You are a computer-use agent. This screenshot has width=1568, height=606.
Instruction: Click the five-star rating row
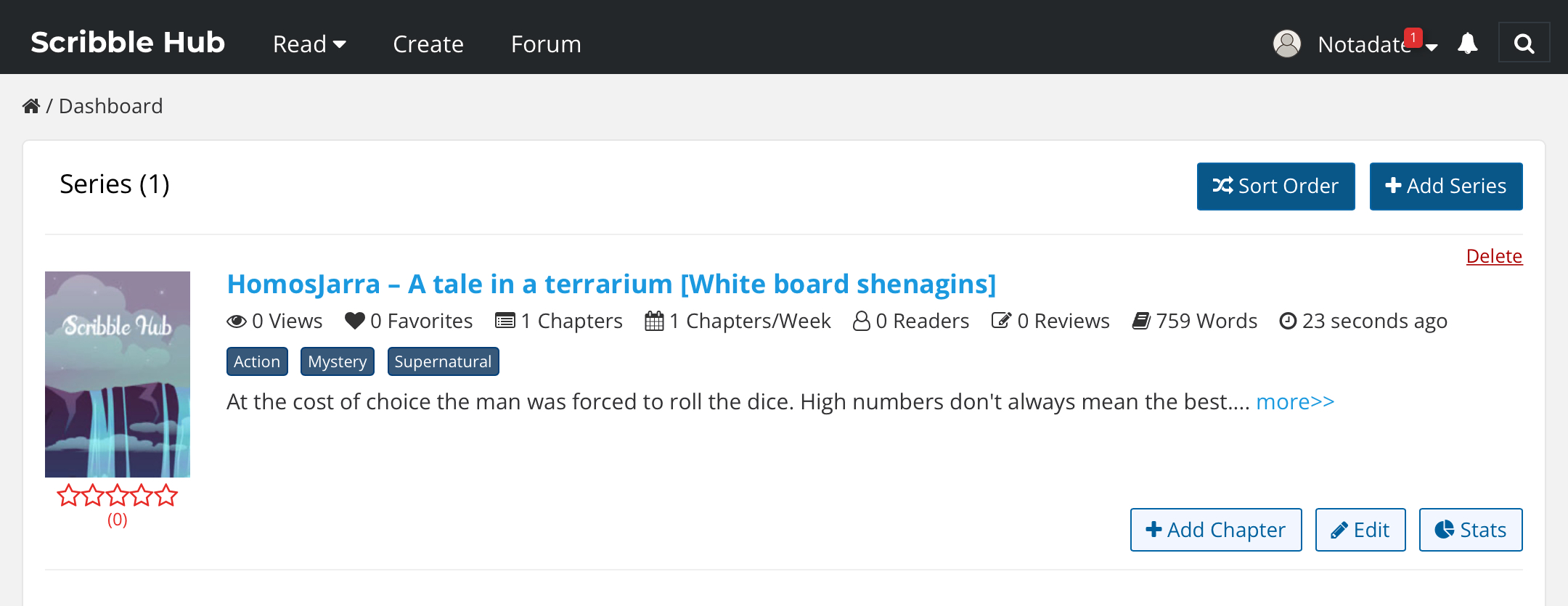(x=118, y=496)
